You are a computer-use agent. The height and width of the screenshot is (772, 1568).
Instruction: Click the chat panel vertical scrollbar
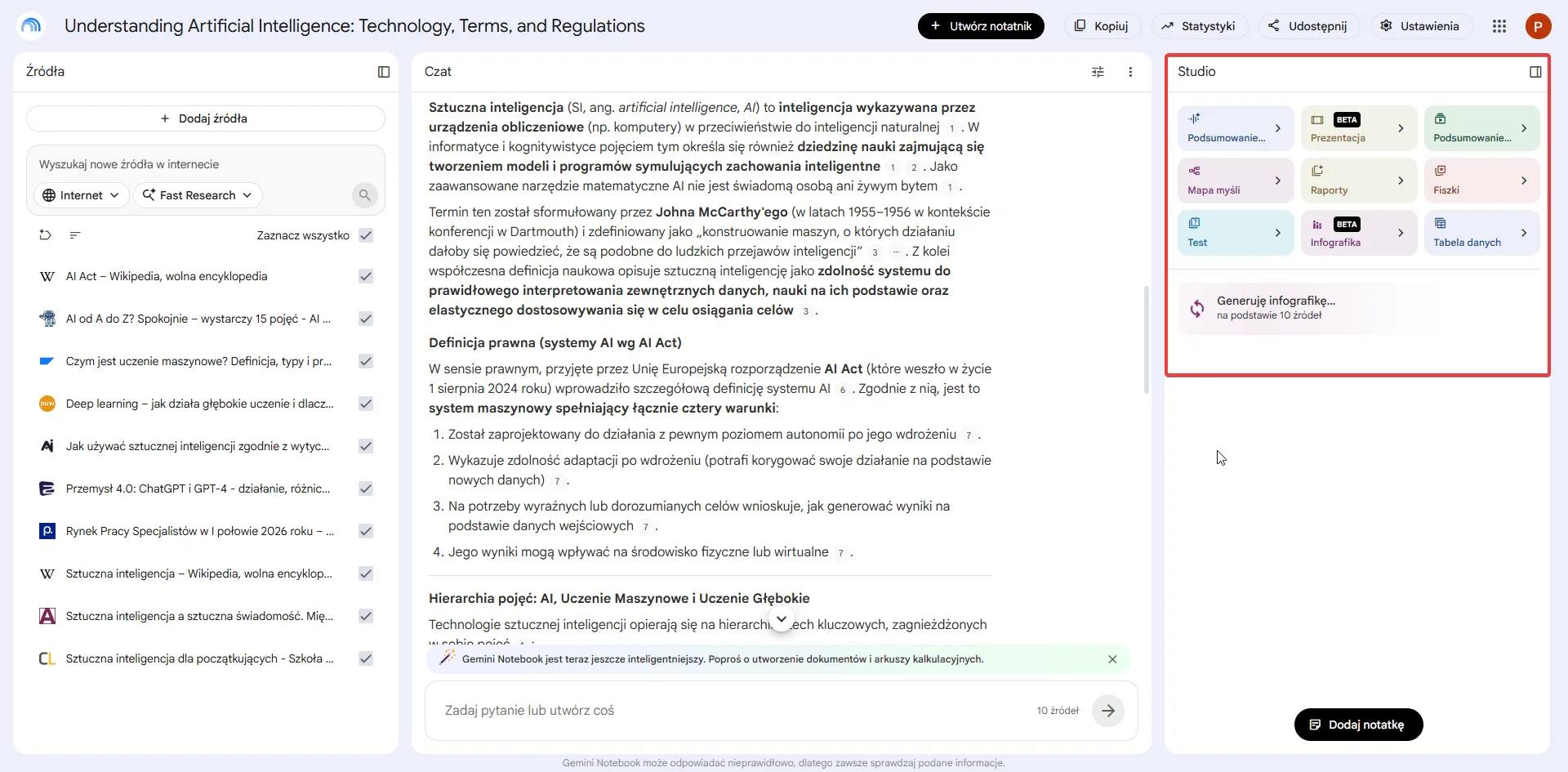1147,340
